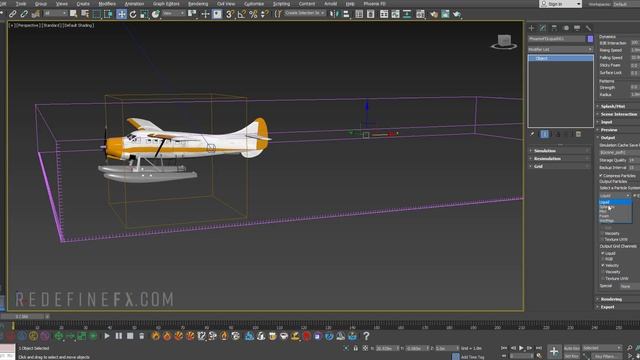Image resolution: width=640 pixels, height=360 pixels.
Task: Click the Play Animation button in time controls
Action: [521, 348]
